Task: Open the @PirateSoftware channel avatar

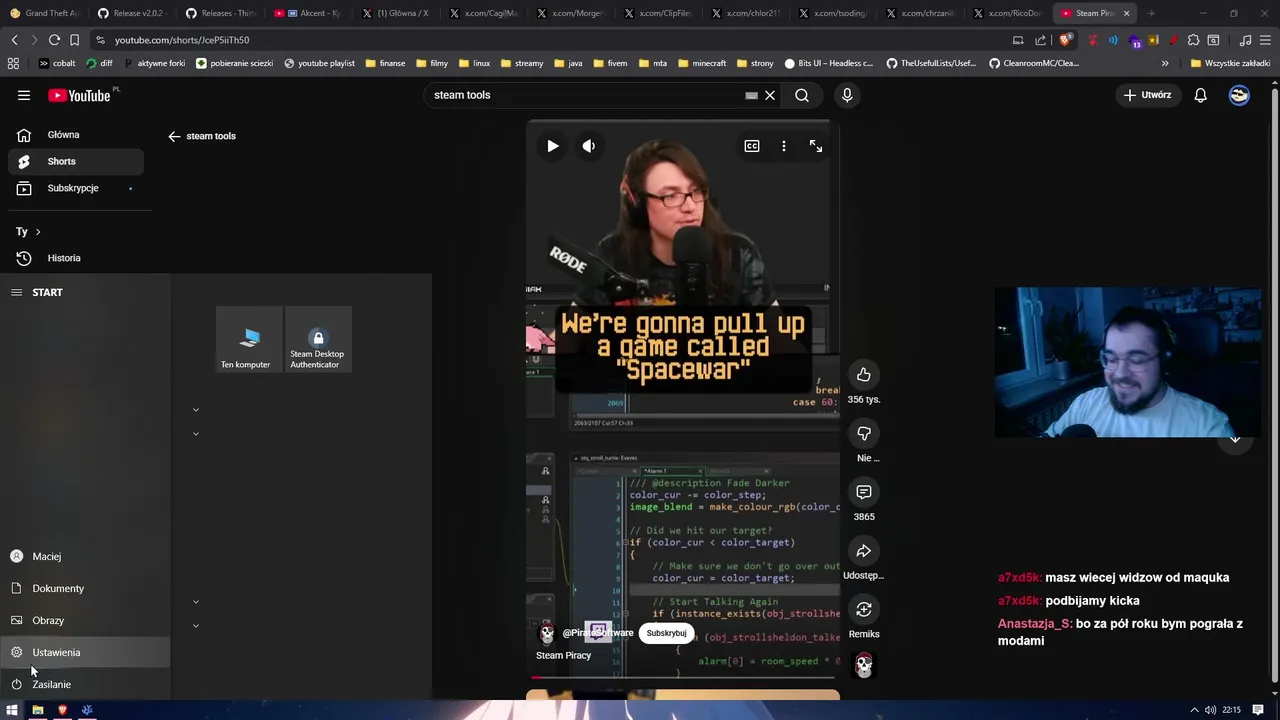Action: tap(547, 633)
